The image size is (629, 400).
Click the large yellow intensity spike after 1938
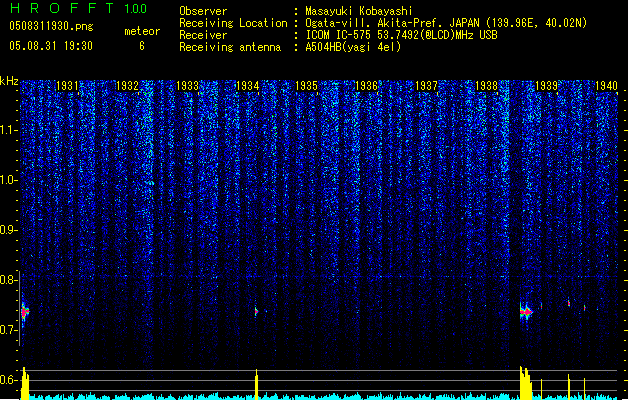coord(526,383)
